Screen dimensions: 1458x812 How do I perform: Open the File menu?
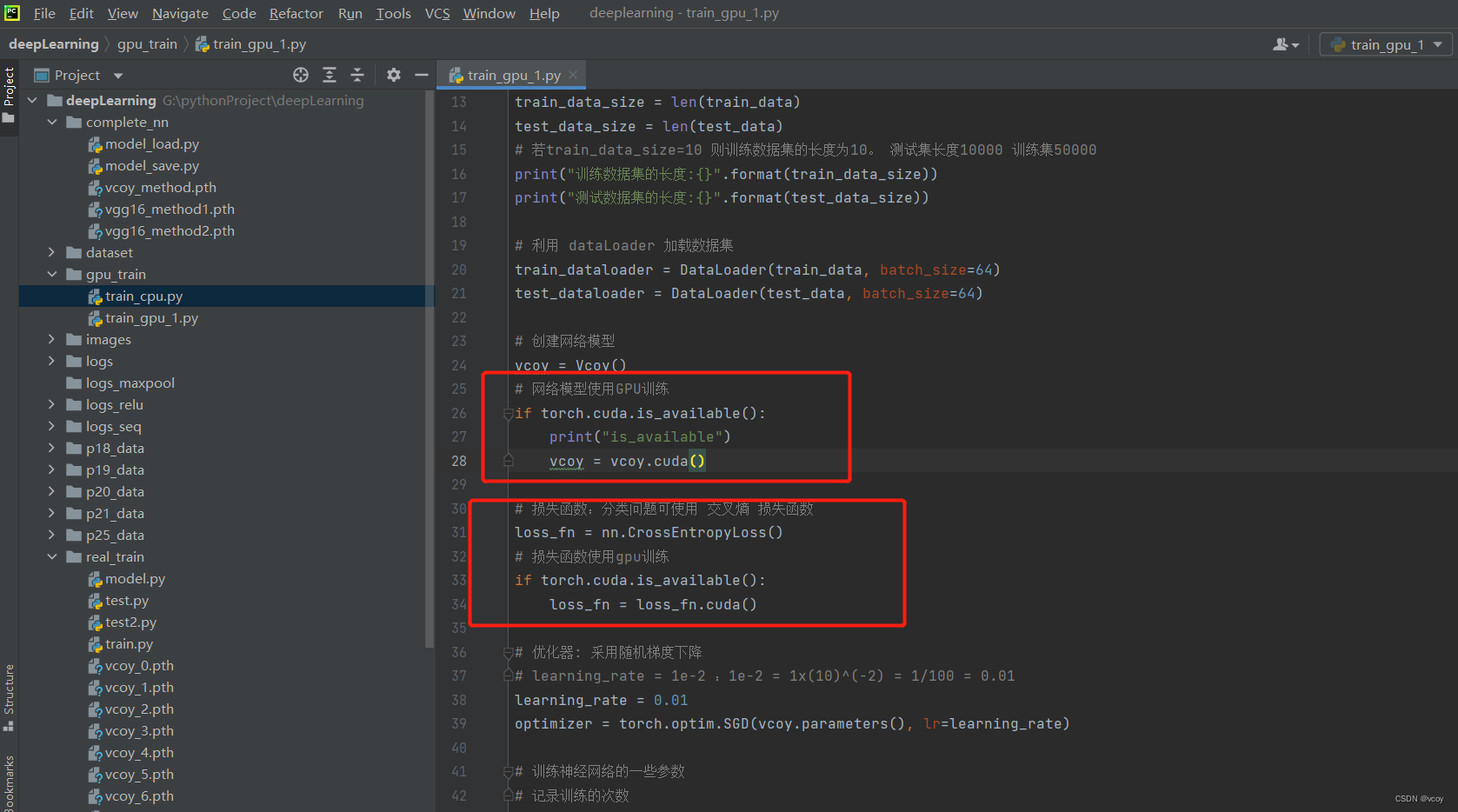[x=44, y=13]
